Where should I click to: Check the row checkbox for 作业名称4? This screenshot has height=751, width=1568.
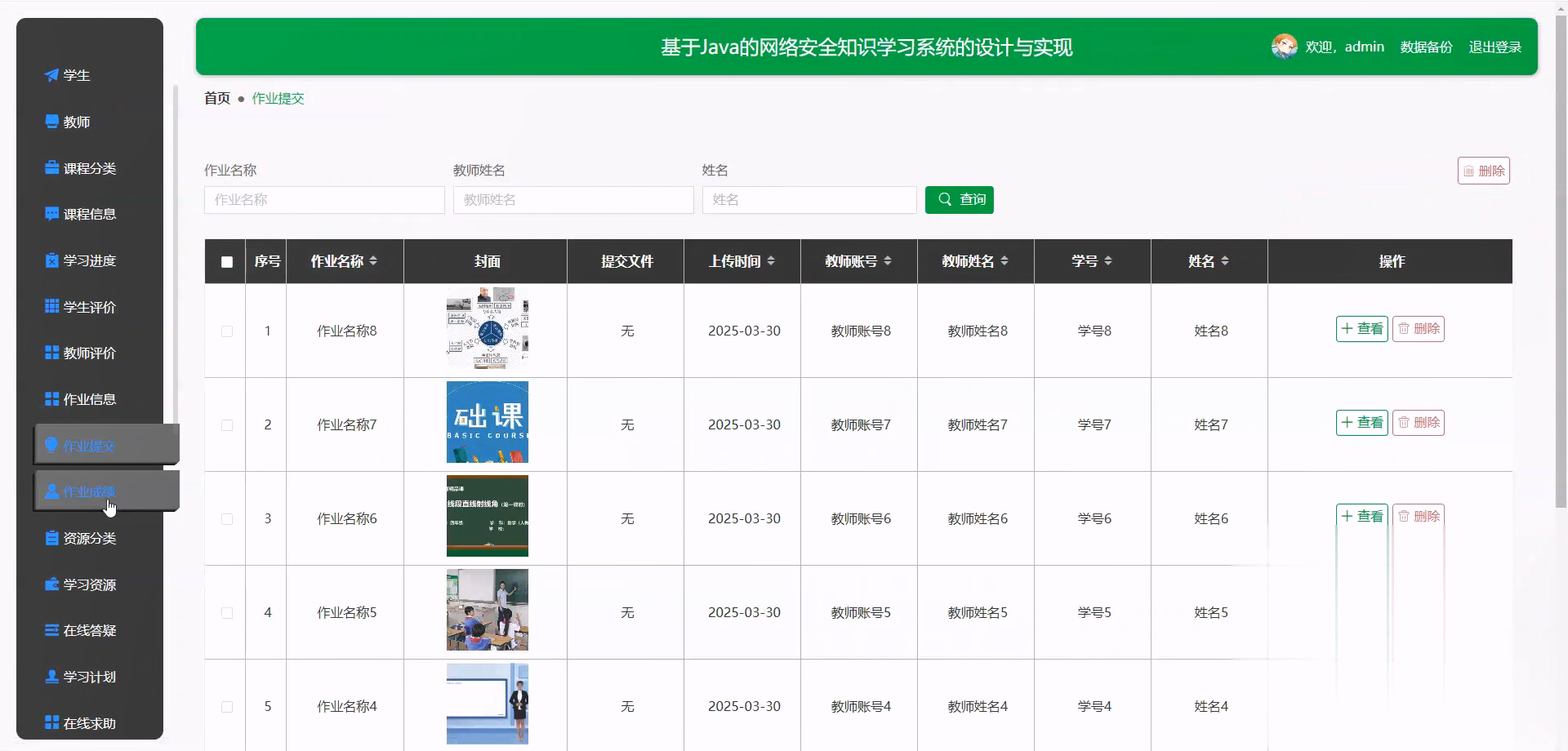[x=227, y=707]
